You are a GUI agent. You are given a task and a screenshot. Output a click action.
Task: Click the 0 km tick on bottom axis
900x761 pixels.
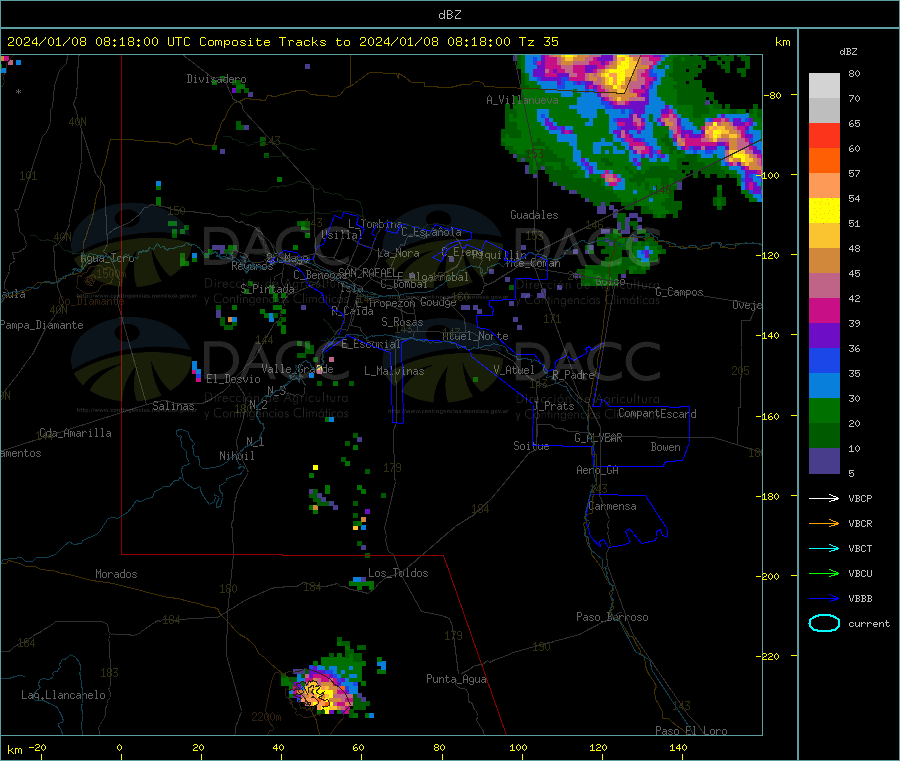119,748
